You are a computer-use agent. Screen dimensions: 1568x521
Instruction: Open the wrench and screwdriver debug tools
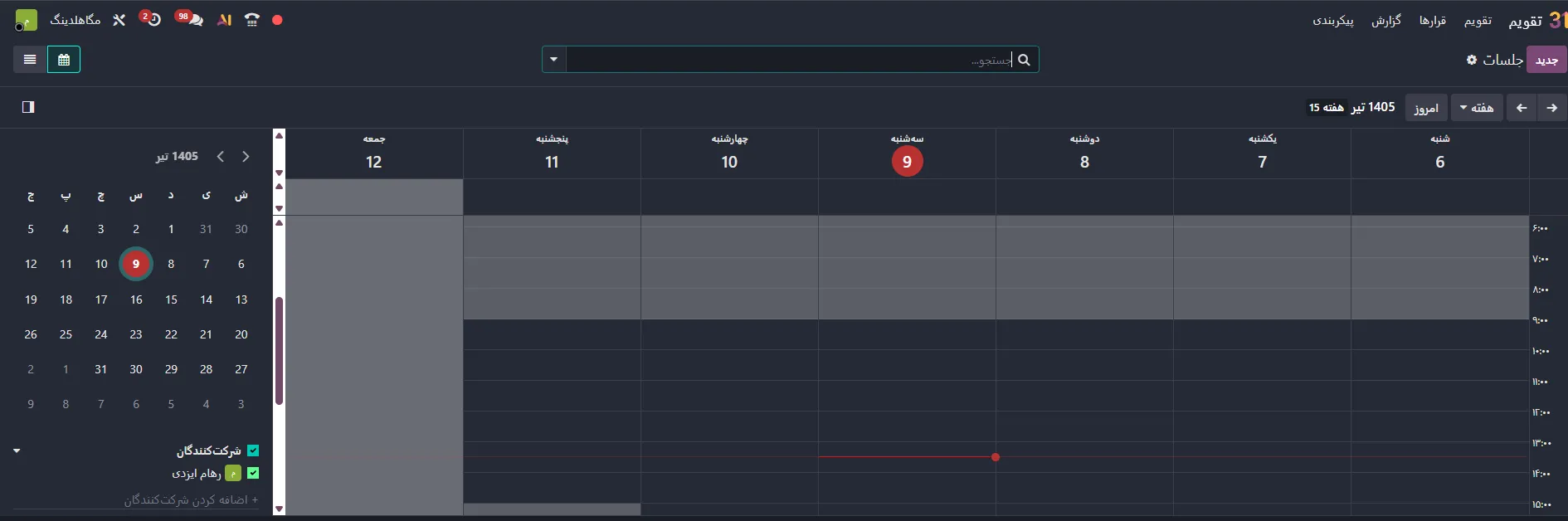tap(119, 20)
